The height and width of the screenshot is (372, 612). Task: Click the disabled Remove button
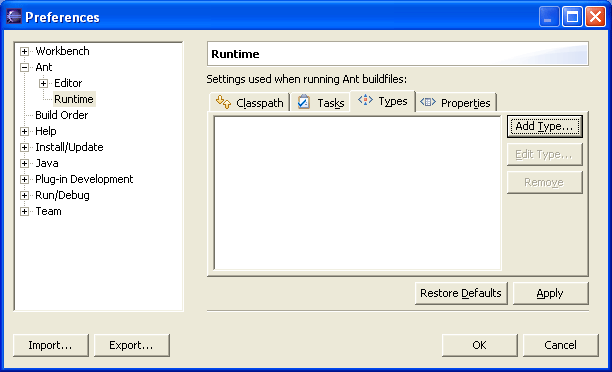(544, 182)
